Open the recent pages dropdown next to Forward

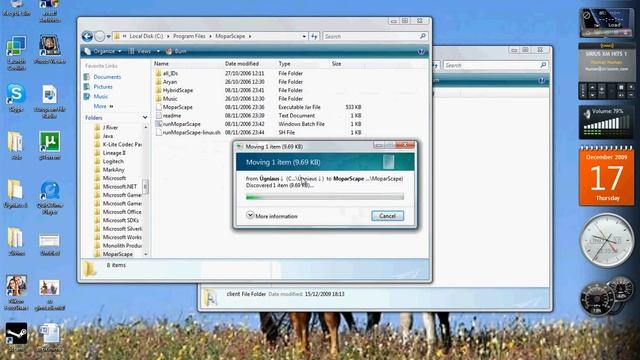coord(109,37)
